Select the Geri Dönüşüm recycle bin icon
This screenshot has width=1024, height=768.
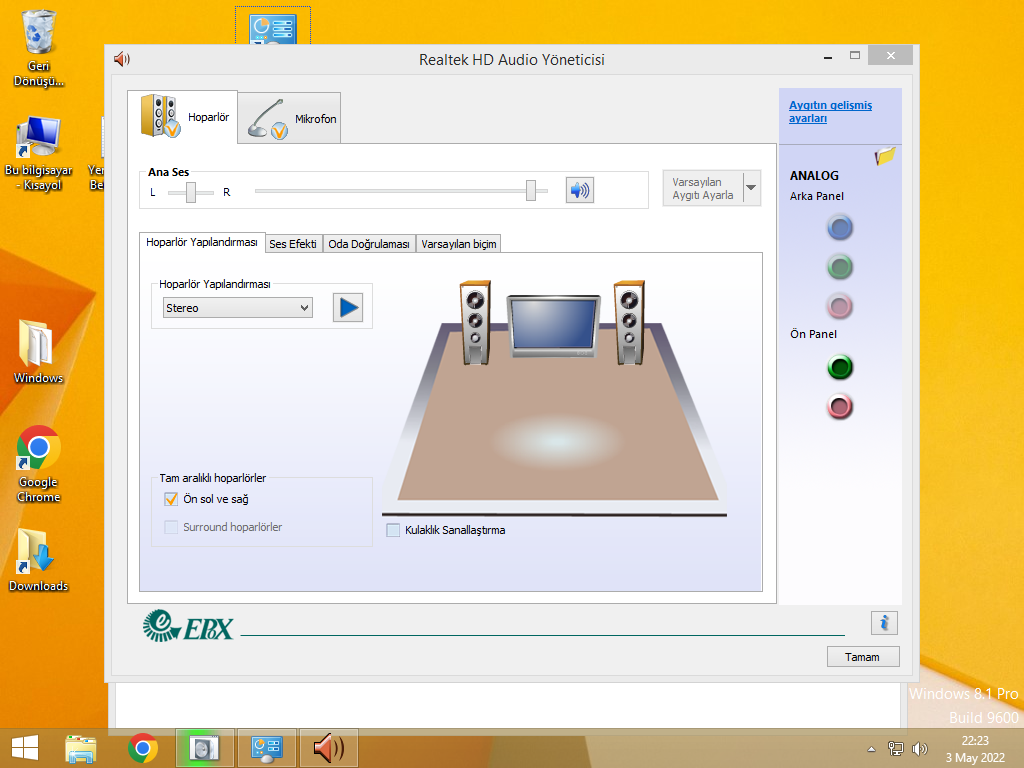39,50
